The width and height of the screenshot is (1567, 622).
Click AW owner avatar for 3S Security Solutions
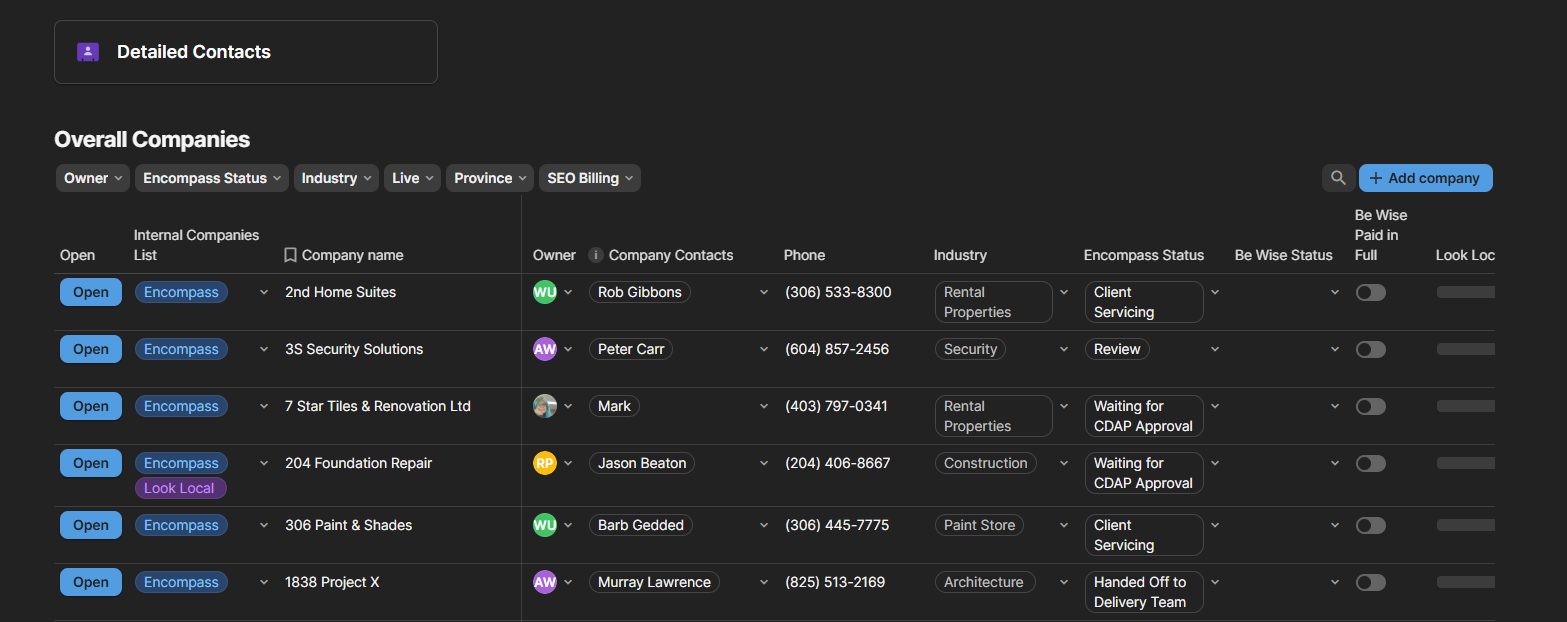pos(545,349)
